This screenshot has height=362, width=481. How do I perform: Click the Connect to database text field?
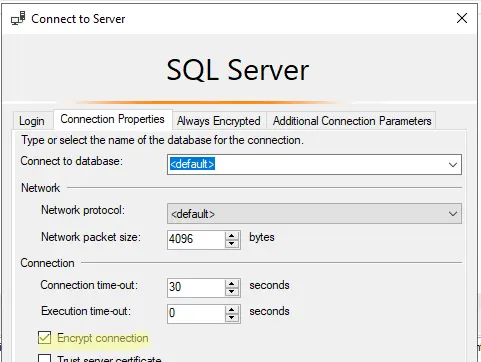click(x=306, y=164)
